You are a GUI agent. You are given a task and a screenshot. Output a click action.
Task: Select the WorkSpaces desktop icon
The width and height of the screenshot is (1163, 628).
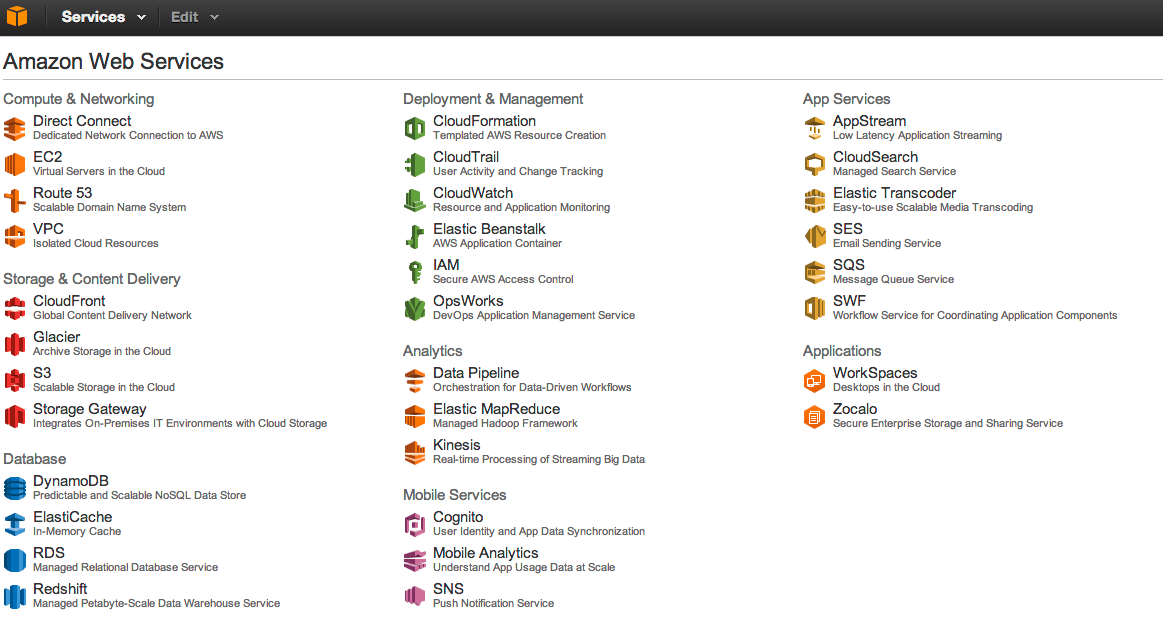click(815, 380)
